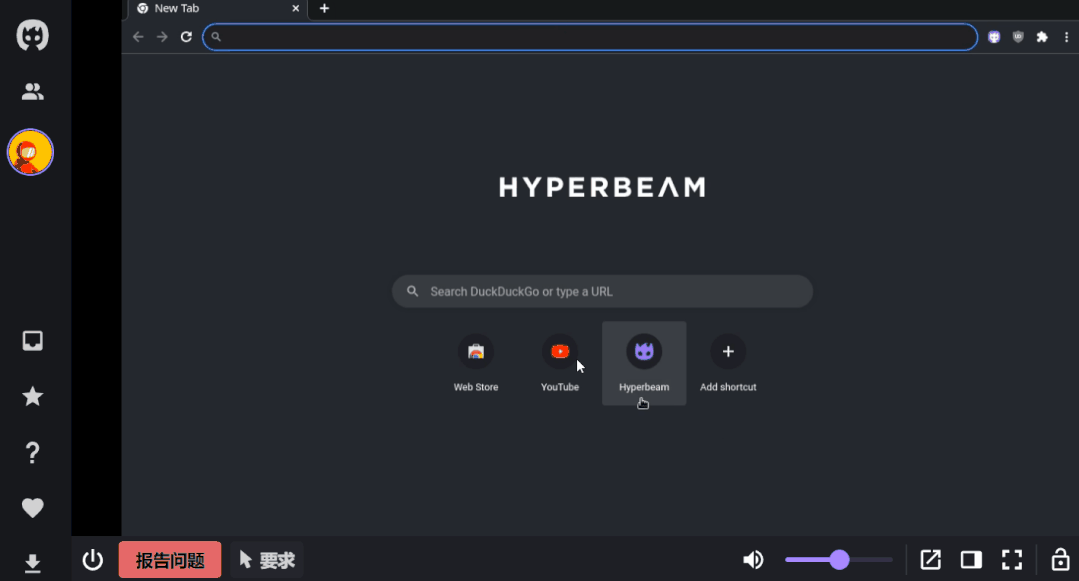
Task: Go forward with browser forward arrow
Action: click(162, 36)
